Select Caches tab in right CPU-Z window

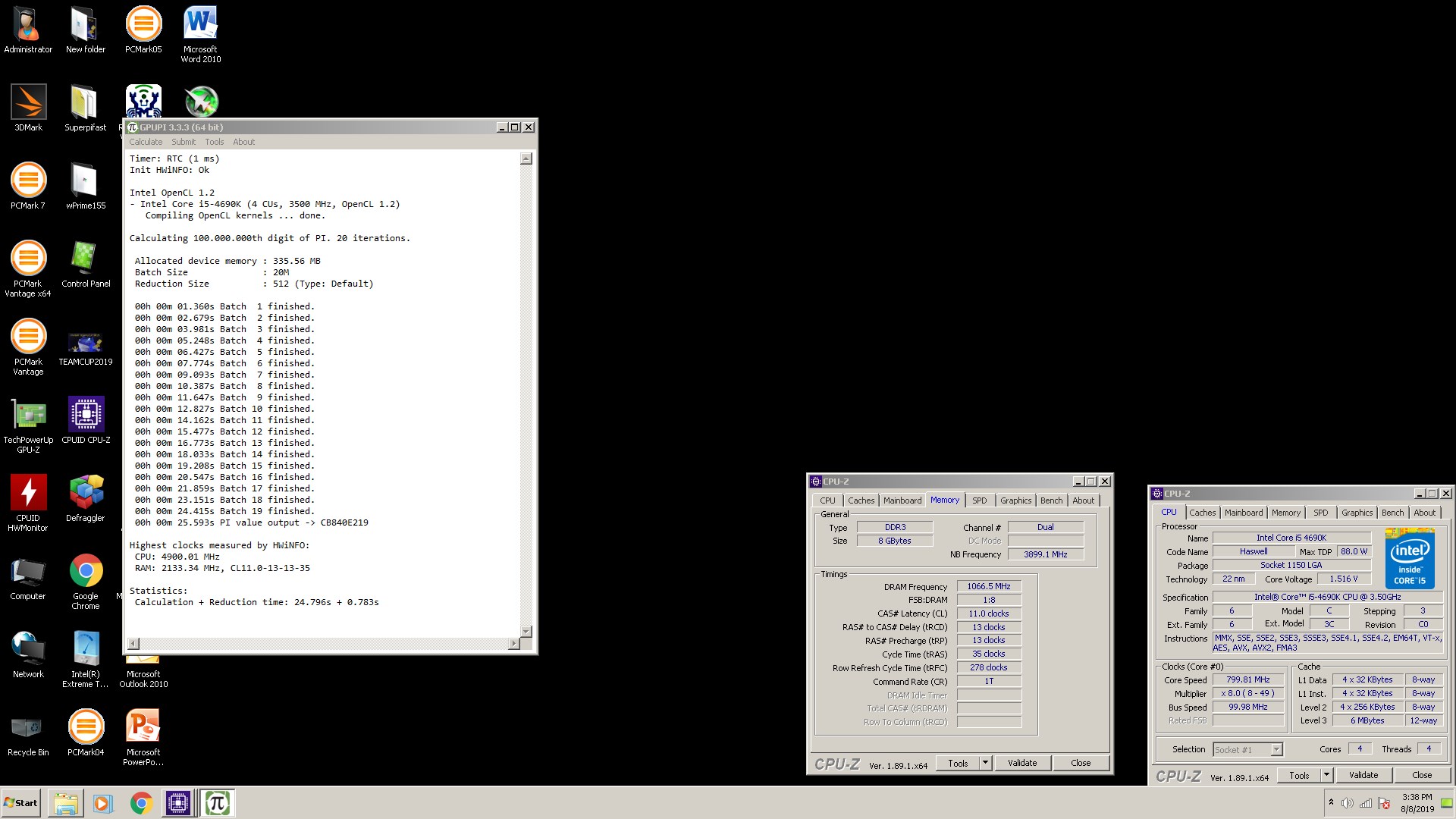pyautogui.click(x=1202, y=513)
